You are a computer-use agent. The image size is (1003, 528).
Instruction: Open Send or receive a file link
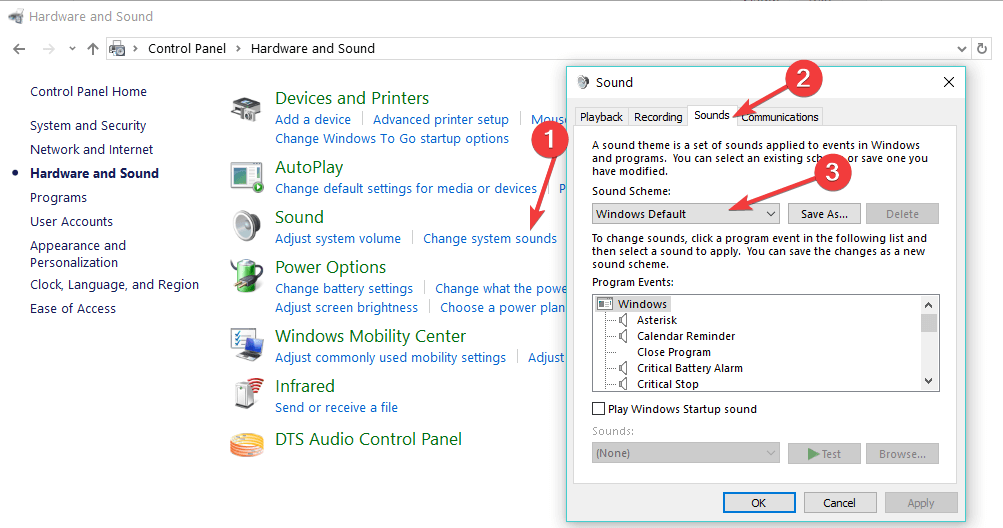pyautogui.click(x=336, y=408)
